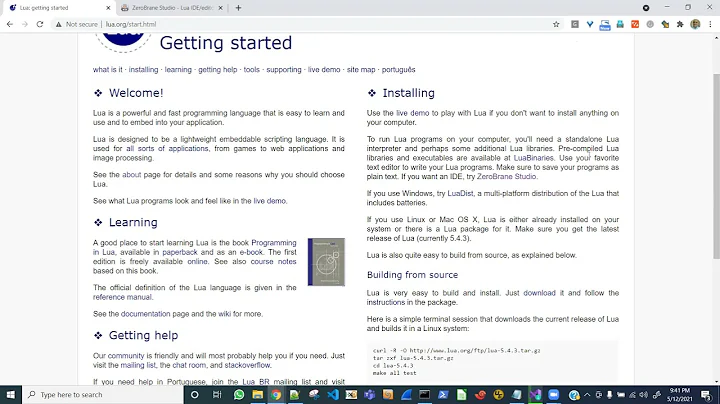Screen dimensions: 720x404
Task: Bookmark this page with the star icon
Action: click(556, 24)
